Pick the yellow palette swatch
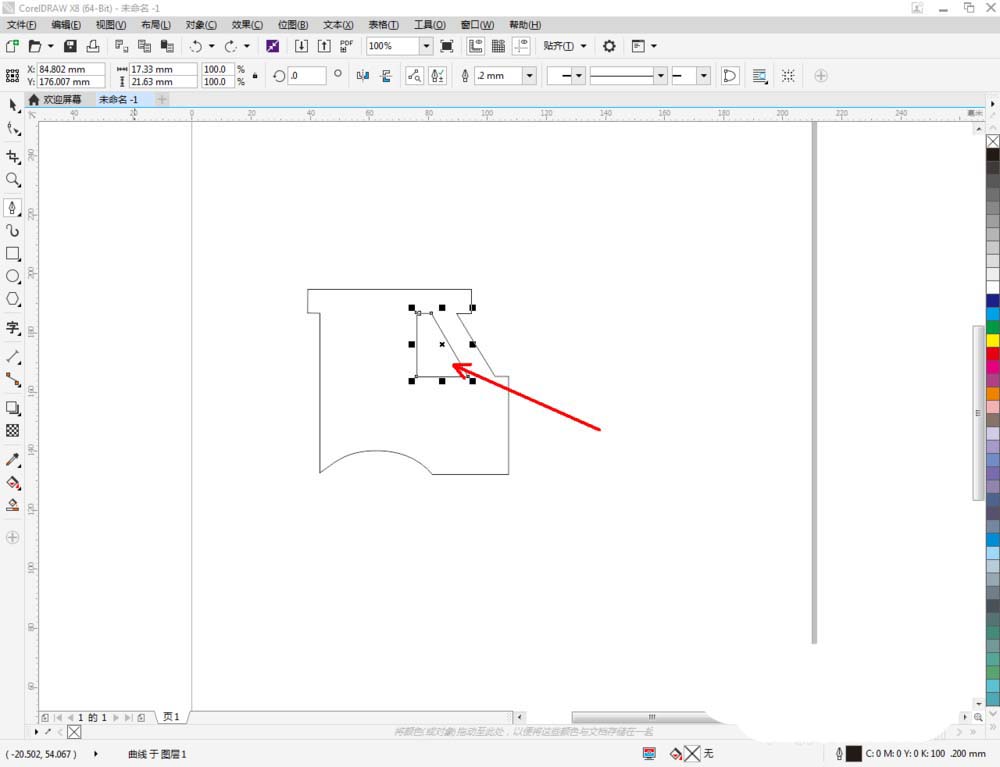Image resolution: width=1000 pixels, height=767 pixels. [992, 340]
